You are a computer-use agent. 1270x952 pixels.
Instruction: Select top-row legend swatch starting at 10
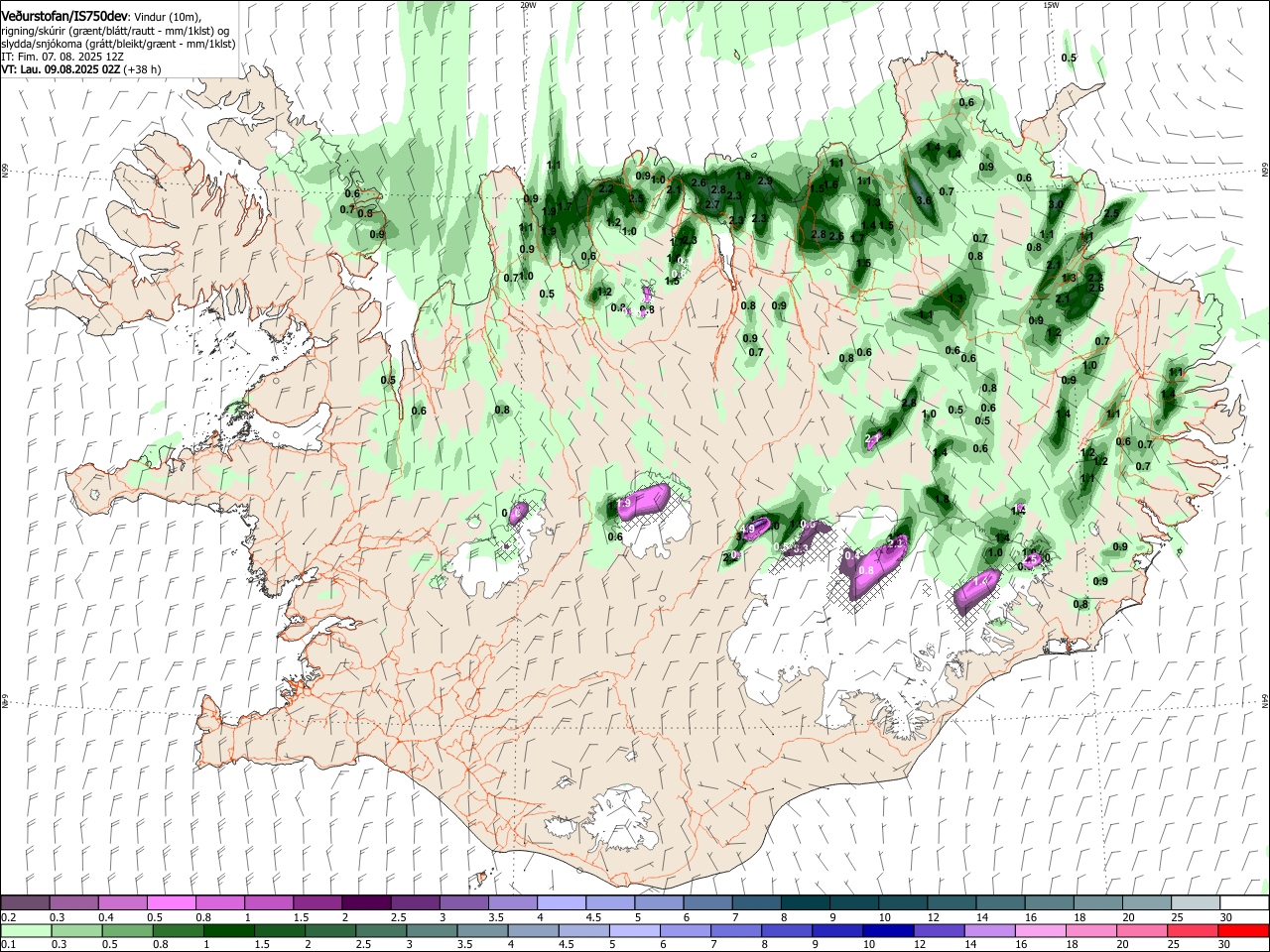[902, 903]
